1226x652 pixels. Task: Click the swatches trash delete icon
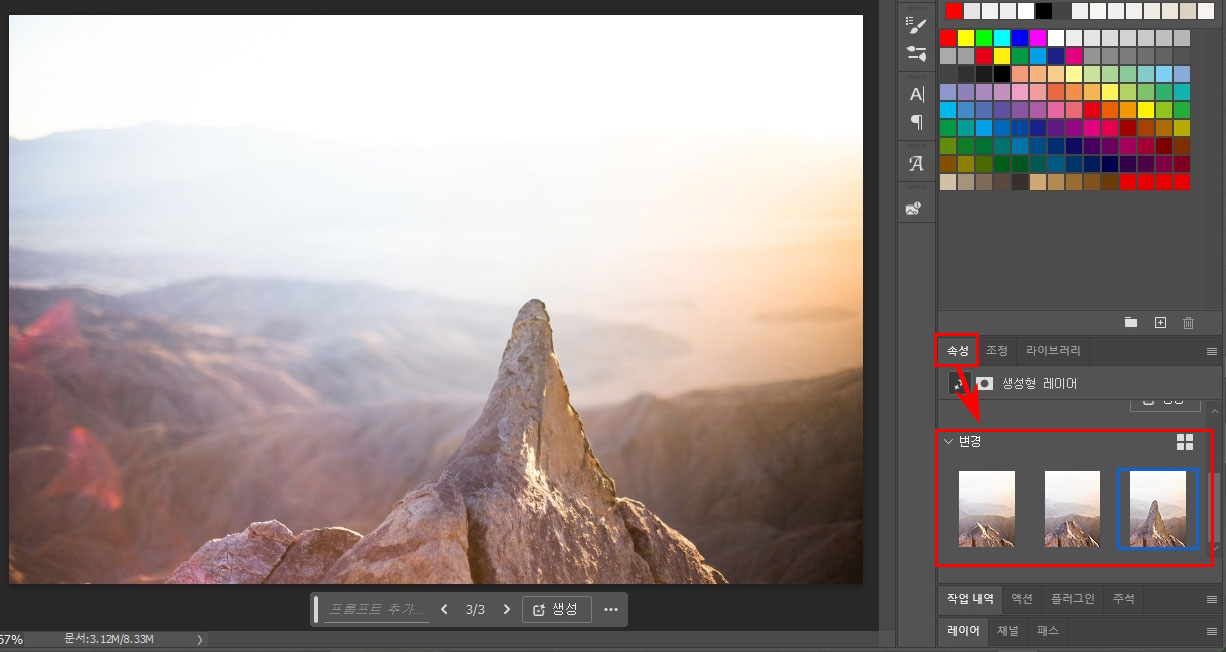click(x=1189, y=322)
